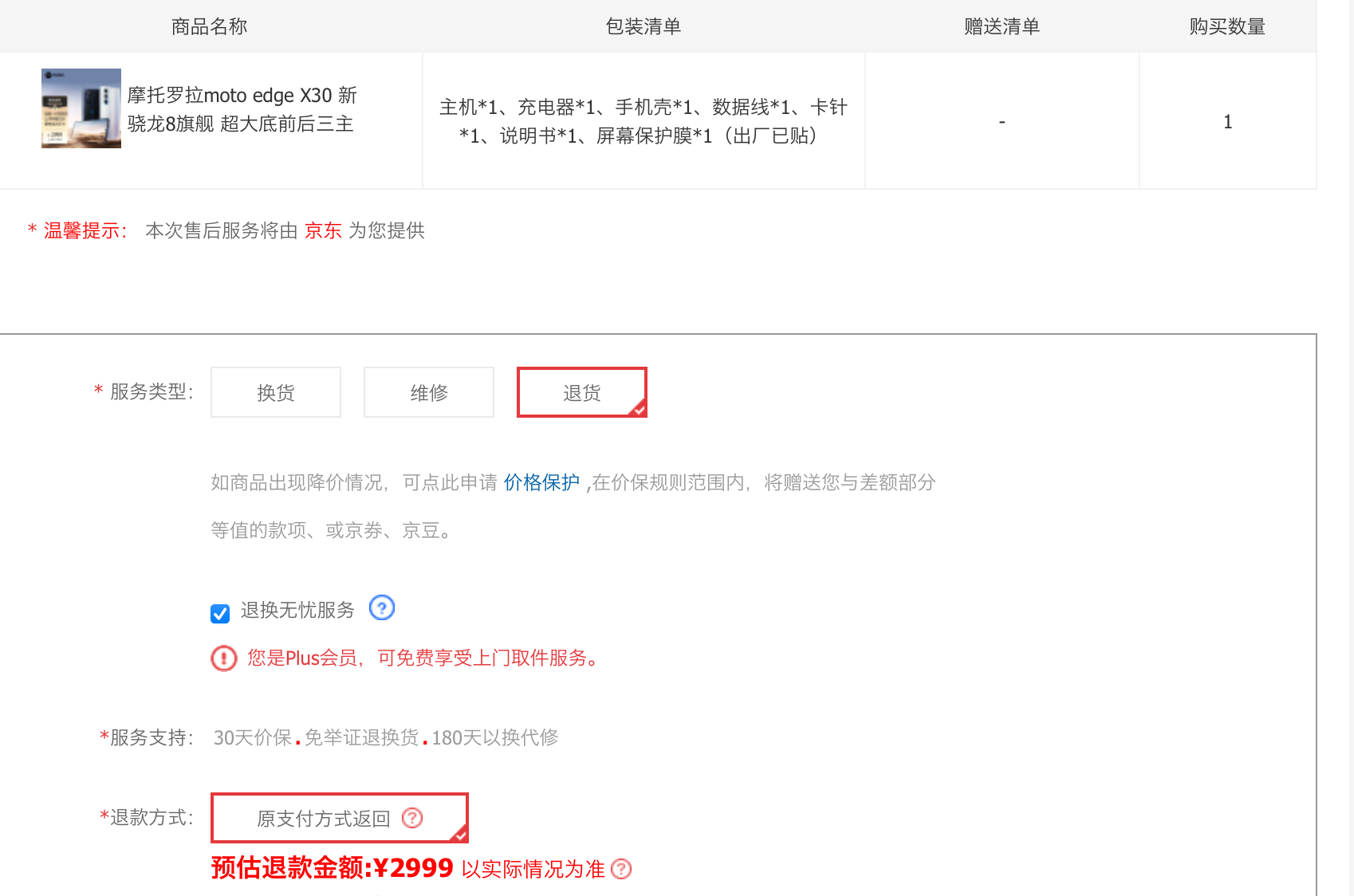Select the 维修 service type
This screenshot has width=1354, height=896.
pos(429,392)
